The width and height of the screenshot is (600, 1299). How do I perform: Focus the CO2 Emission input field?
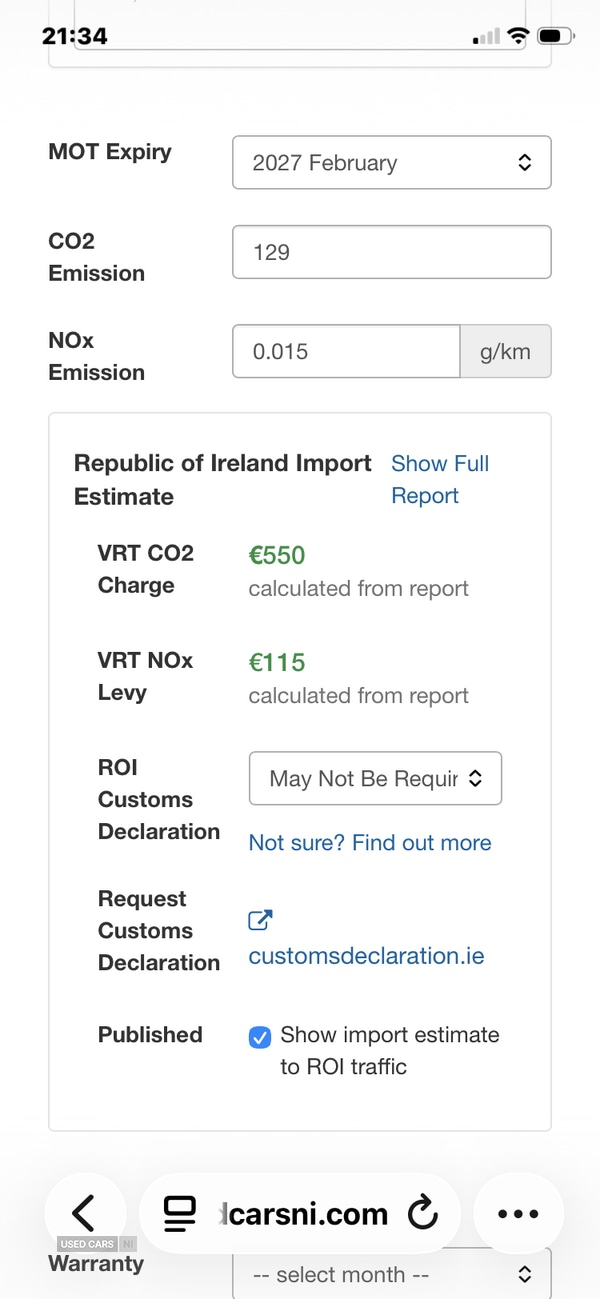[391, 252]
